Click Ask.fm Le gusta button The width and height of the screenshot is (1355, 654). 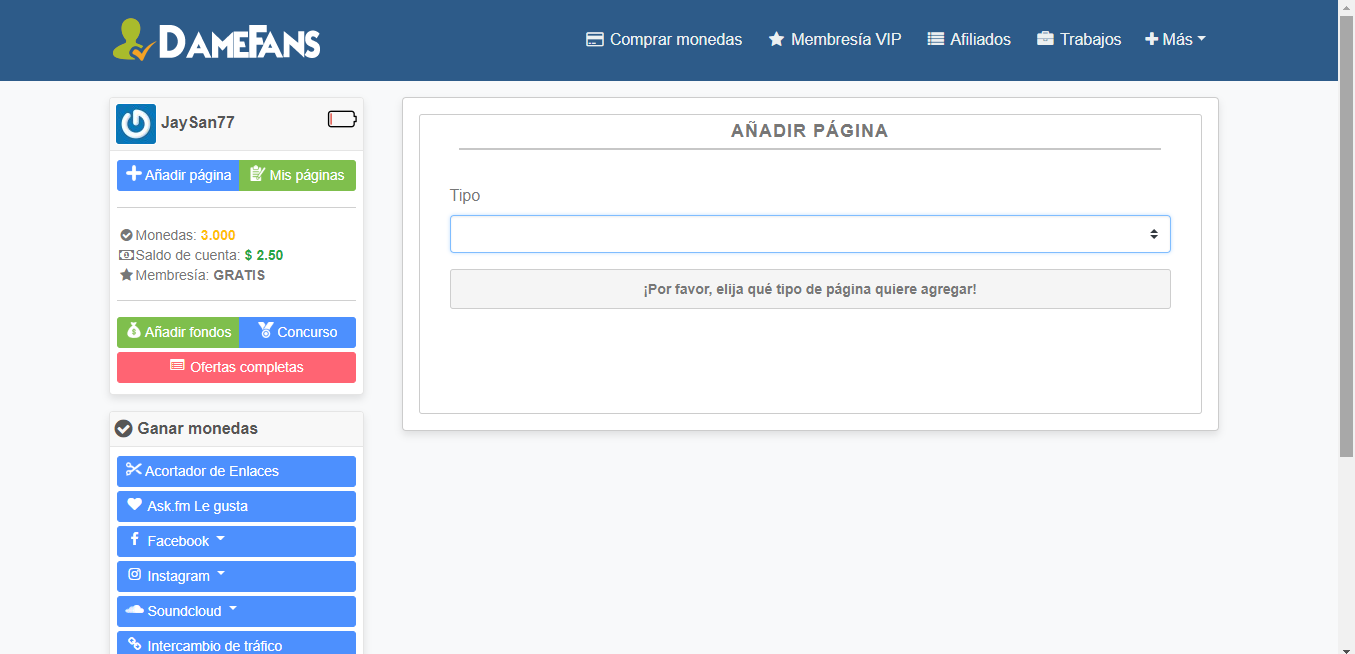pos(236,506)
